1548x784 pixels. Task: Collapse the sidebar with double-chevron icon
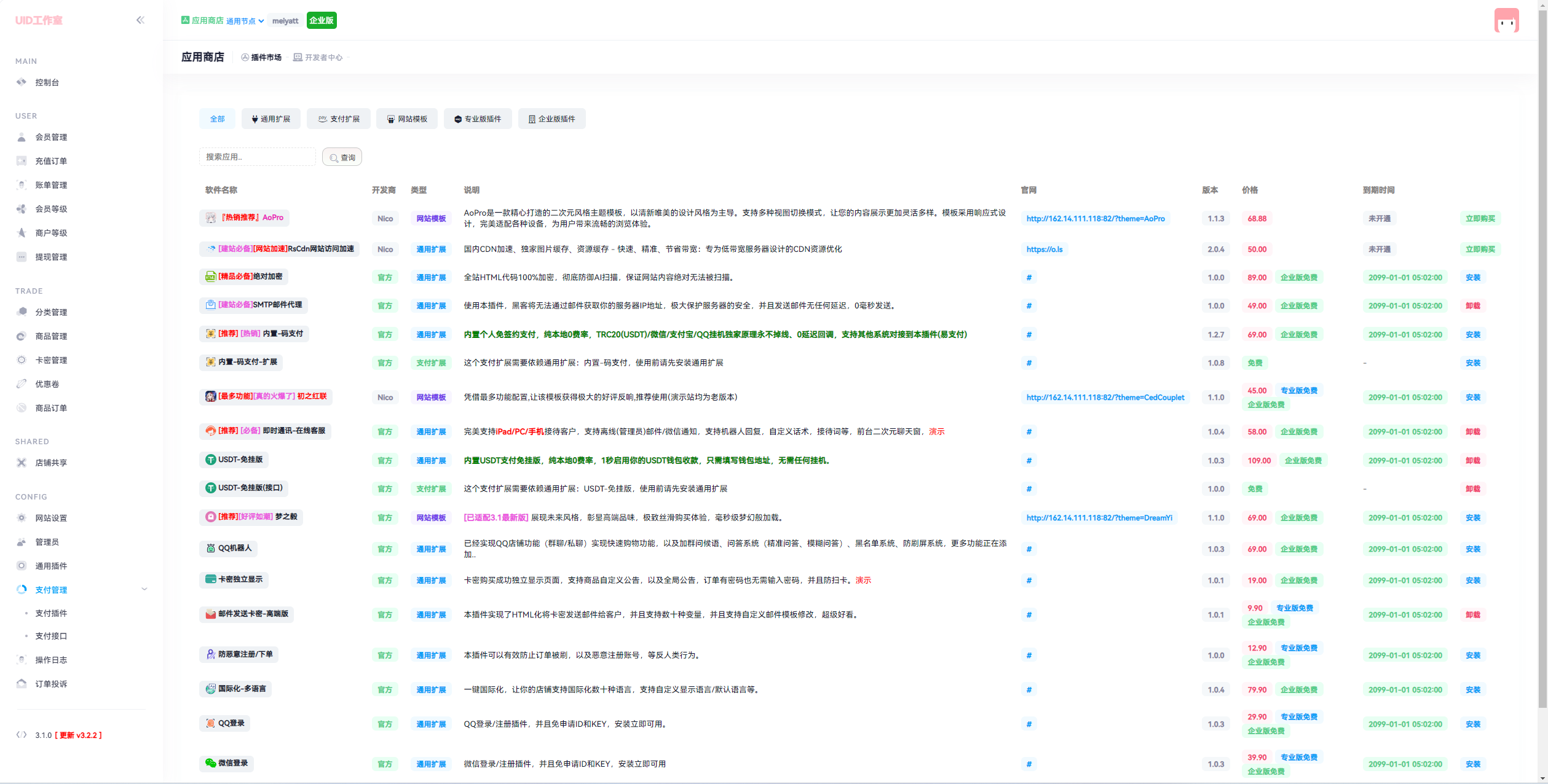click(x=140, y=20)
